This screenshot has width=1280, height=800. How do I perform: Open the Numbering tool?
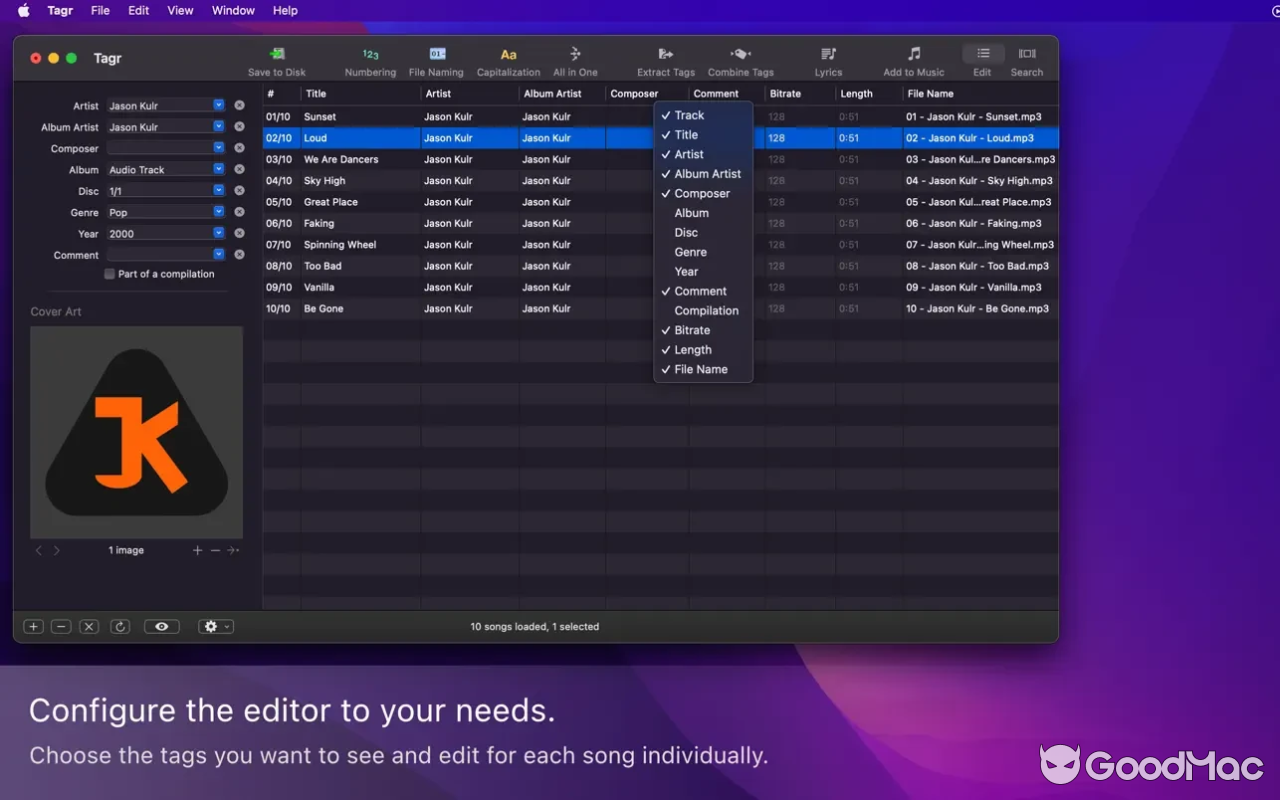(x=370, y=55)
